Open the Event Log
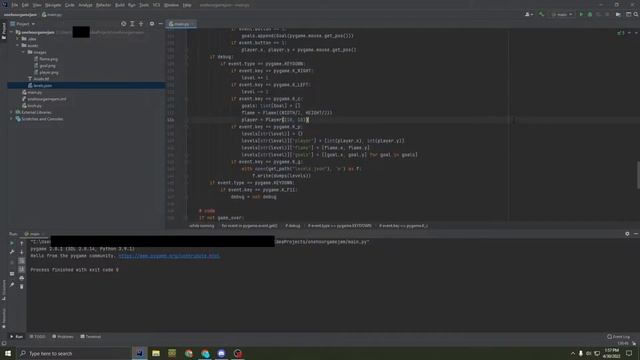This screenshot has height=360, width=640. point(618,337)
